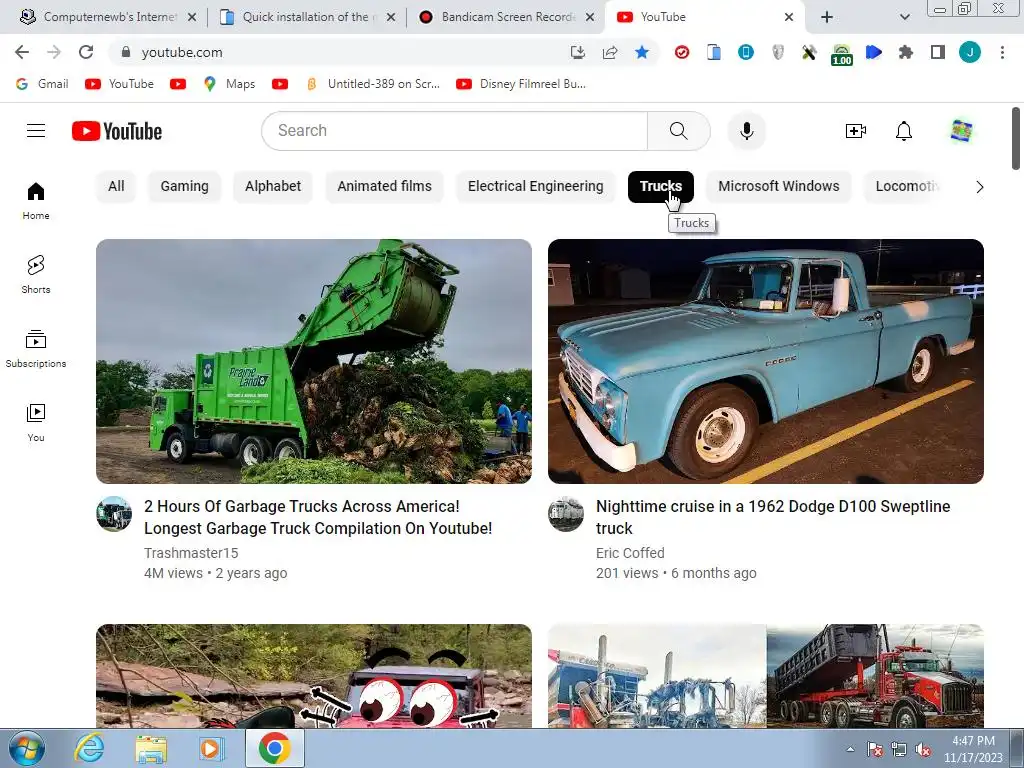
Task: Open Subscriptions in the sidebar
Action: point(36,349)
